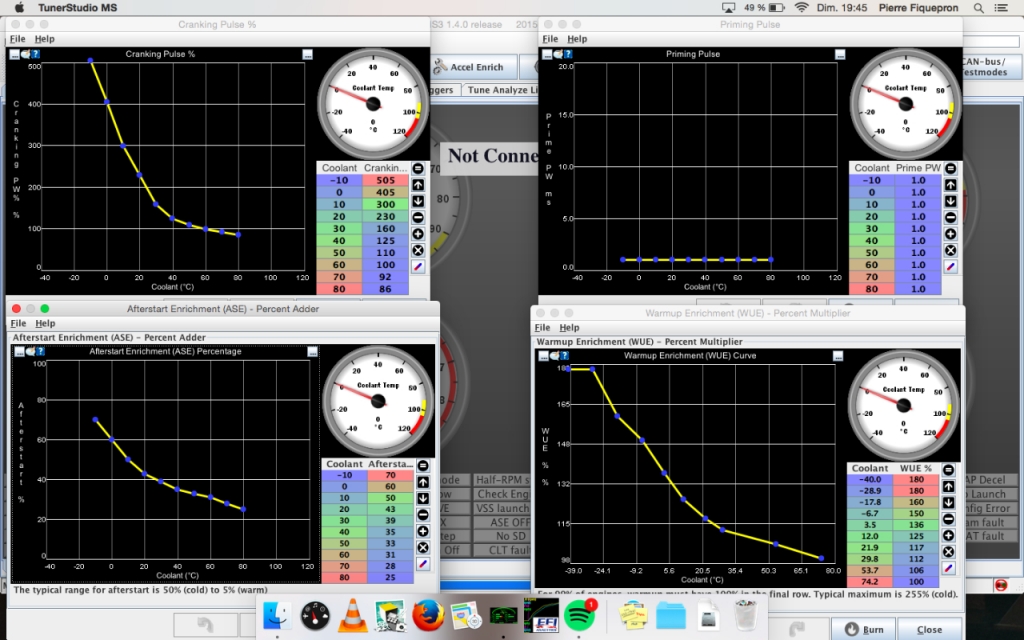Select WUE coolant cell -28.9
1024x640 pixels.
click(870, 490)
